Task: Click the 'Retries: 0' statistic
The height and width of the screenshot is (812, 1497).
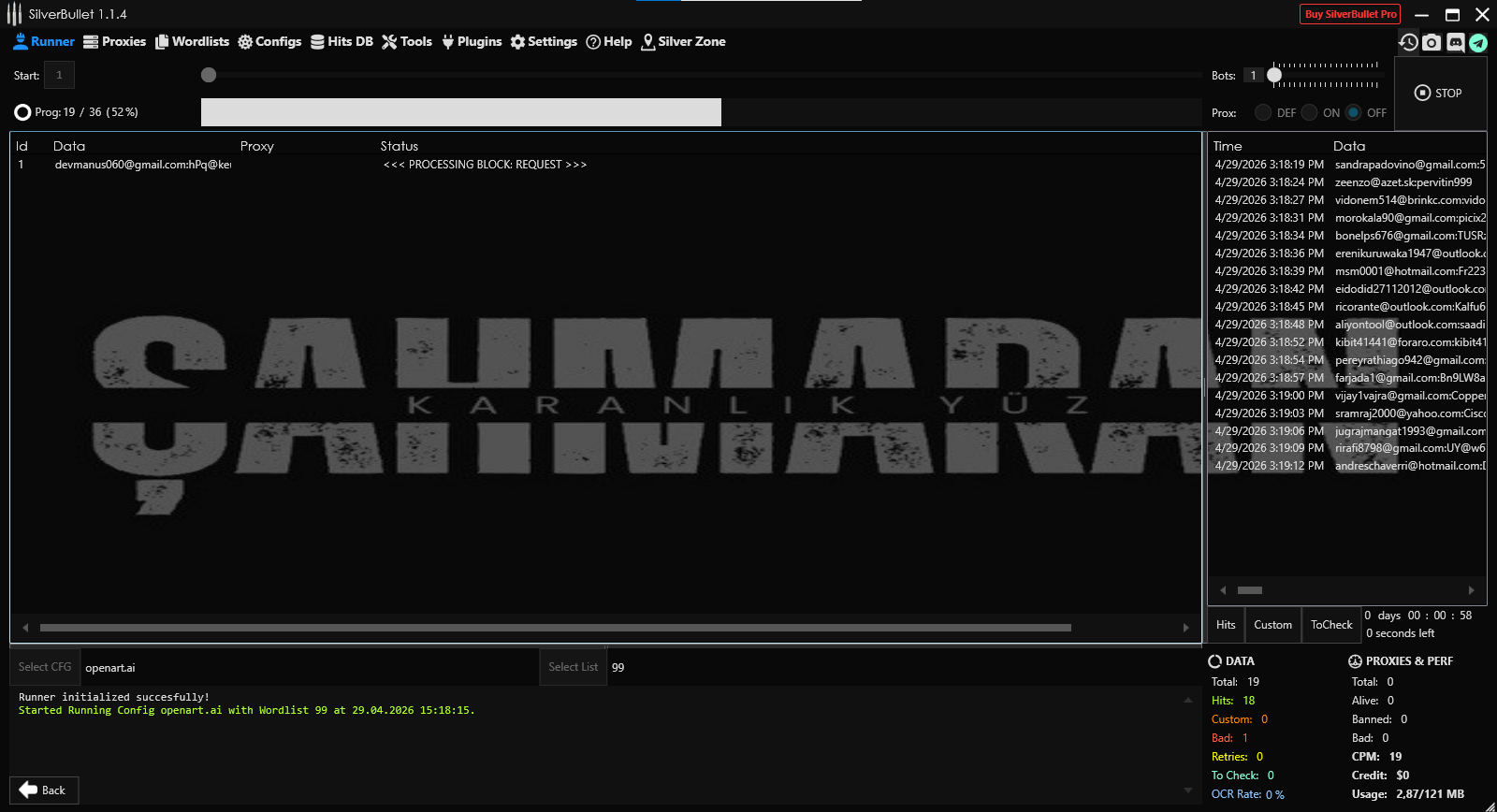Action: [x=1237, y=757]
